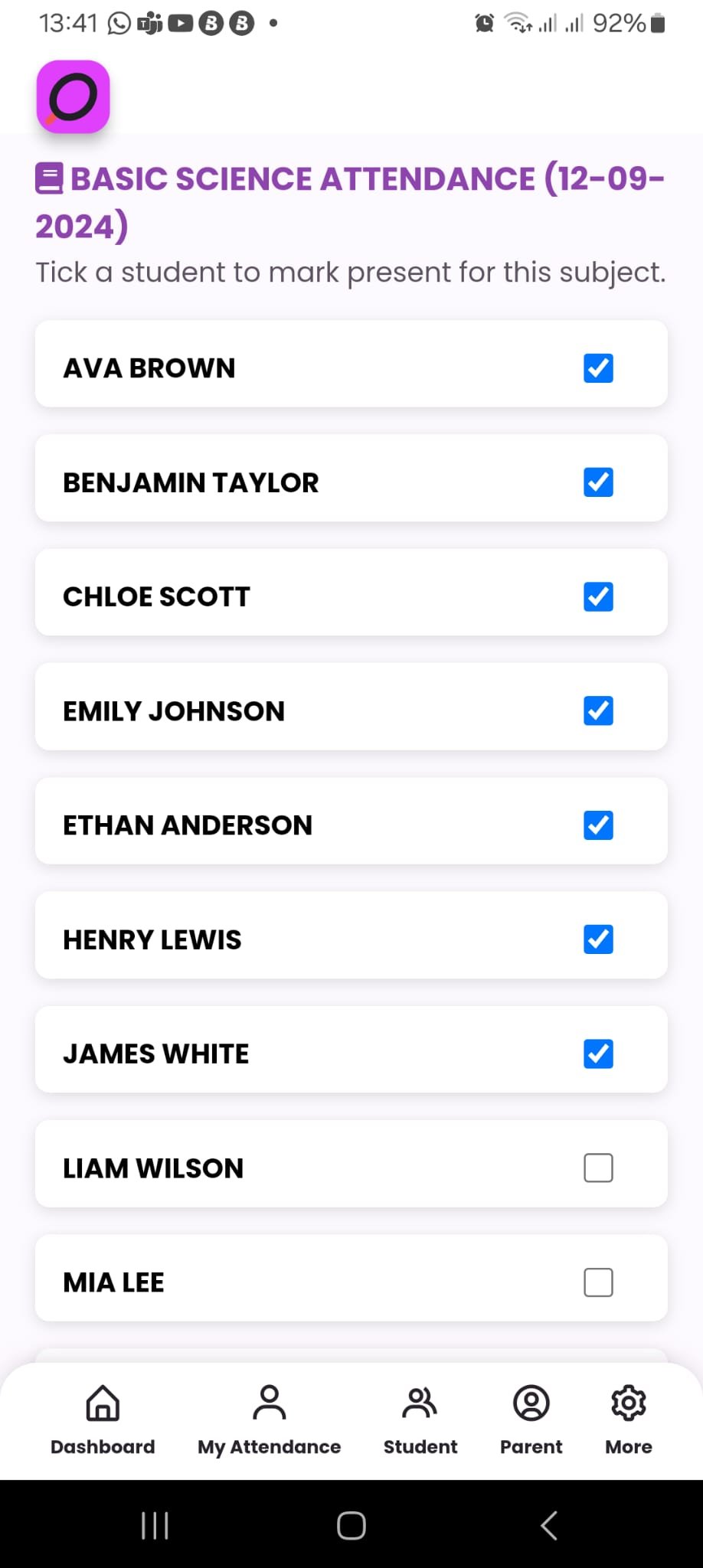Tap the Android home button

[351, 1525]
